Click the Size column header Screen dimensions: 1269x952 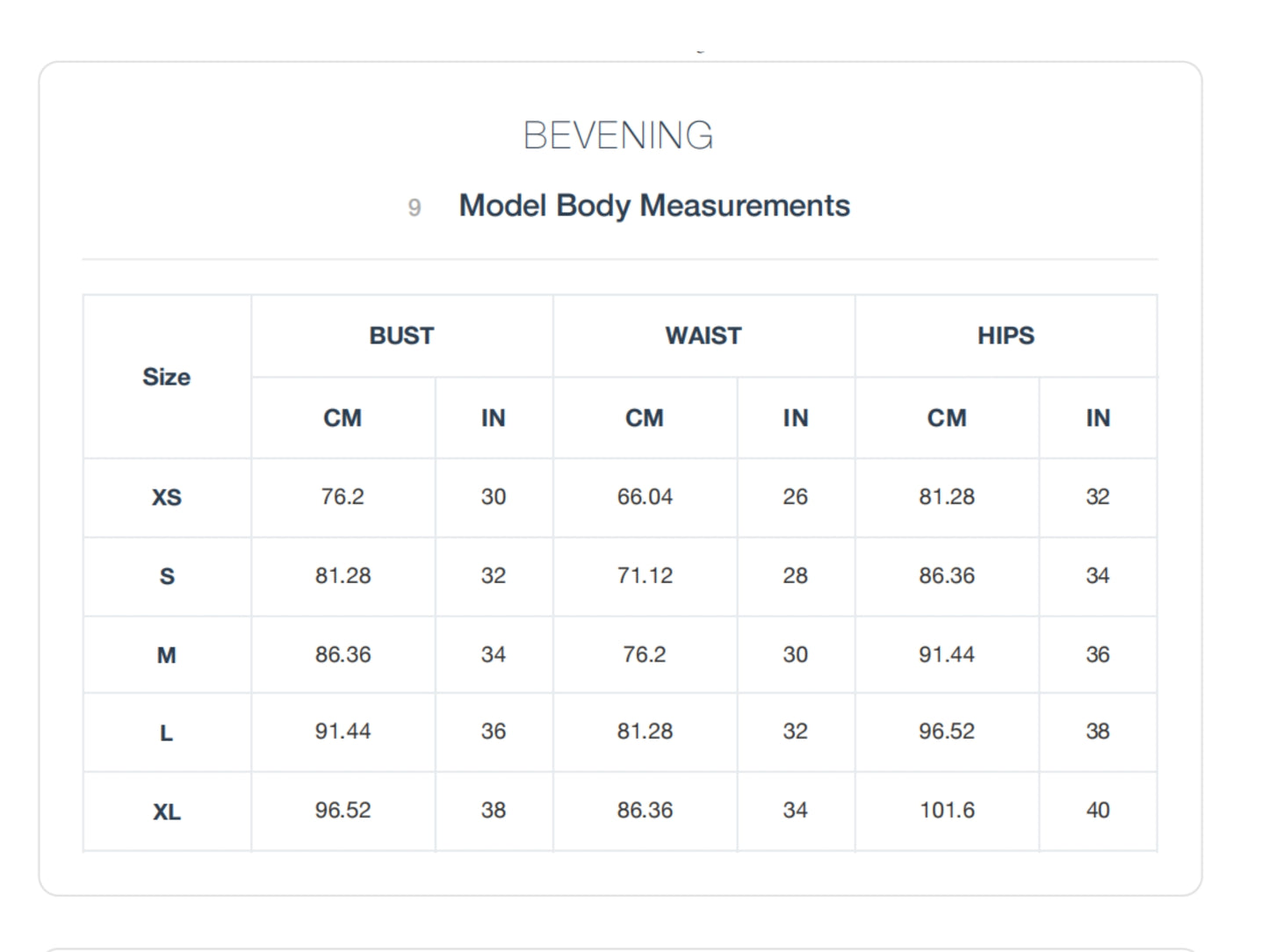(166, 377)
